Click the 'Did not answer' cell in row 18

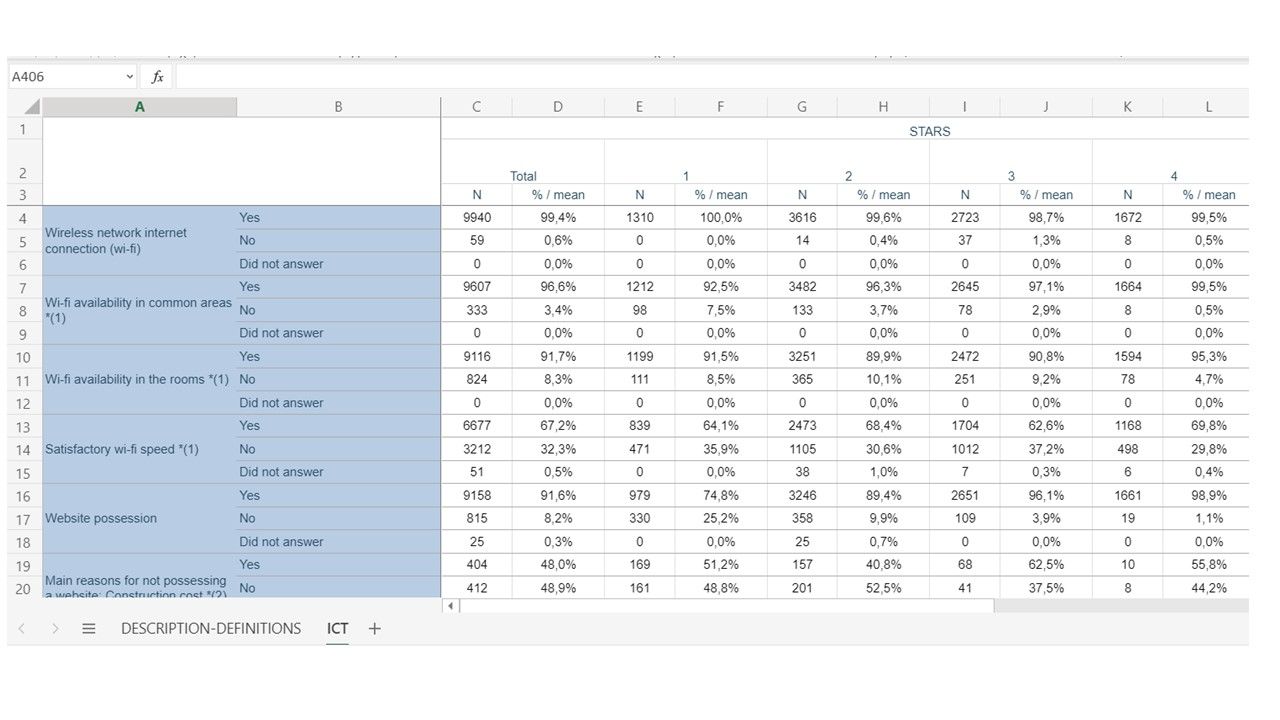coord(338,542)
